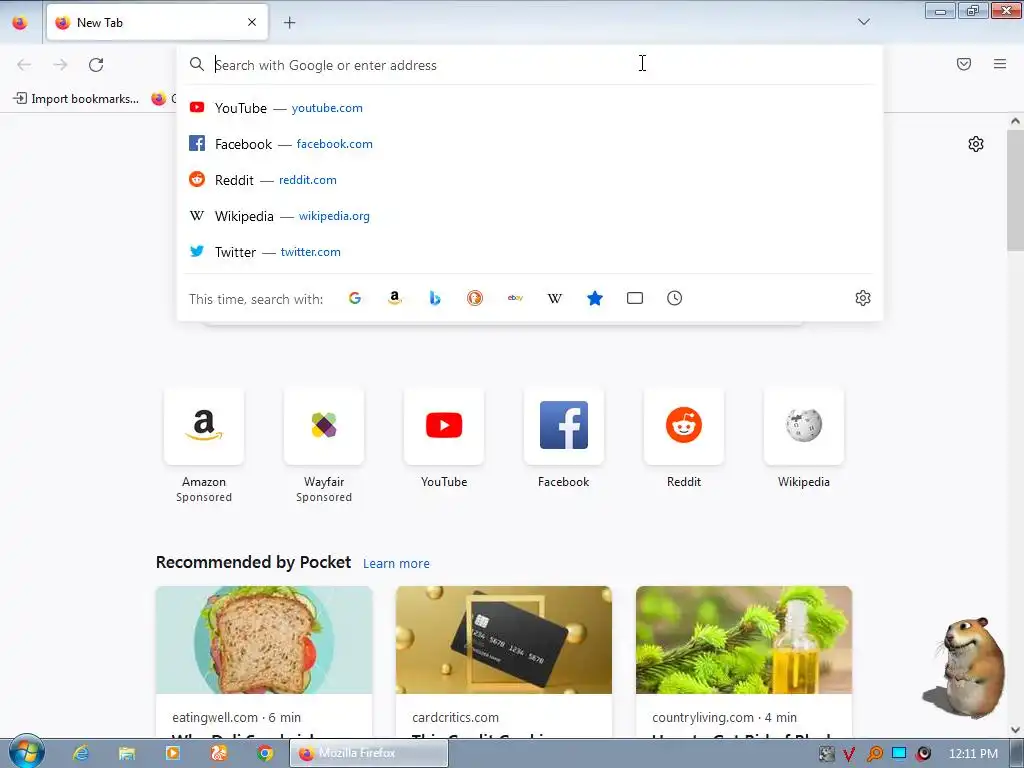The image size is (1024, 768).
Task: Choose YouTube youtube.com suggestion
Action: (x=530, y=108)
